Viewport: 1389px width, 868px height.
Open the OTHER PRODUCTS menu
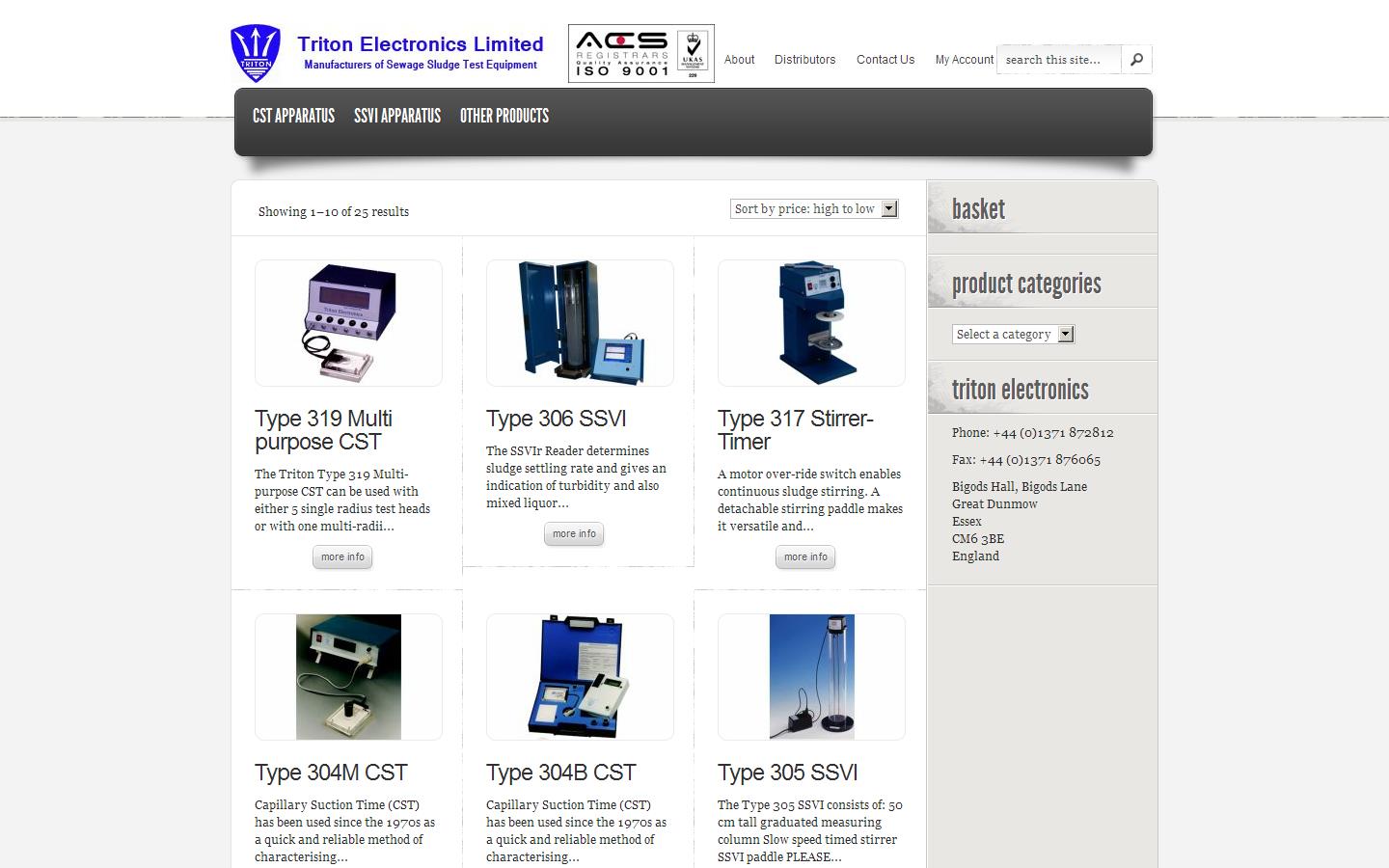point(504,116)
